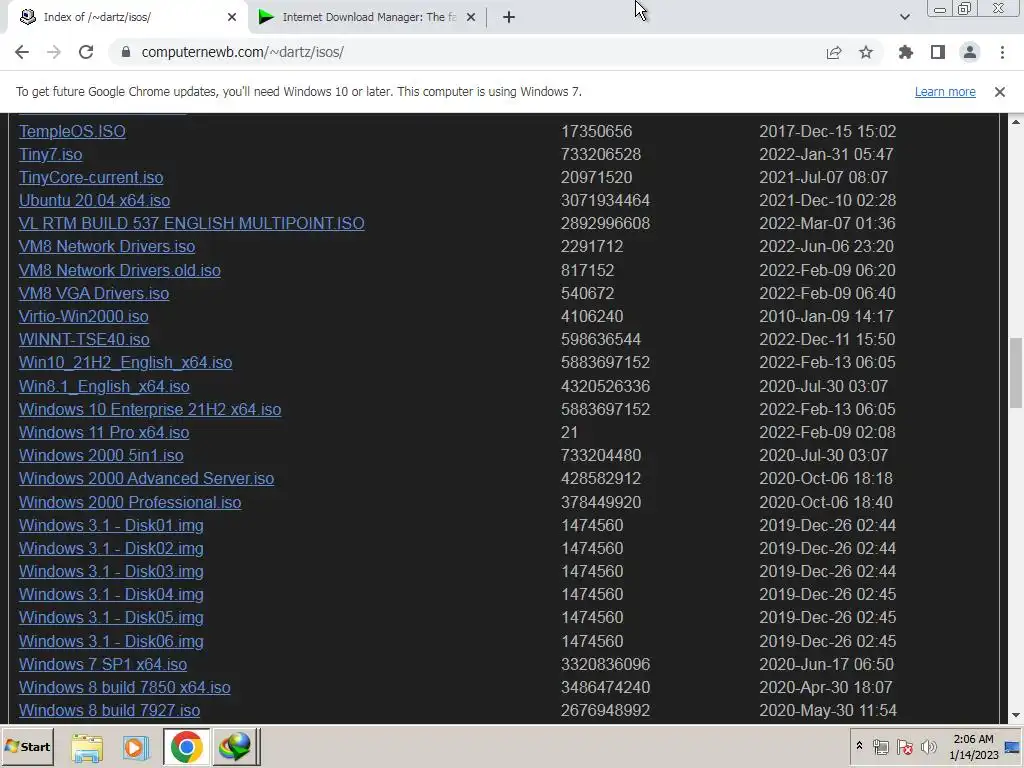Screen dimensions: 1024x768
Task: Open a new tab with plus button
Action: click(x=509, y=18)
